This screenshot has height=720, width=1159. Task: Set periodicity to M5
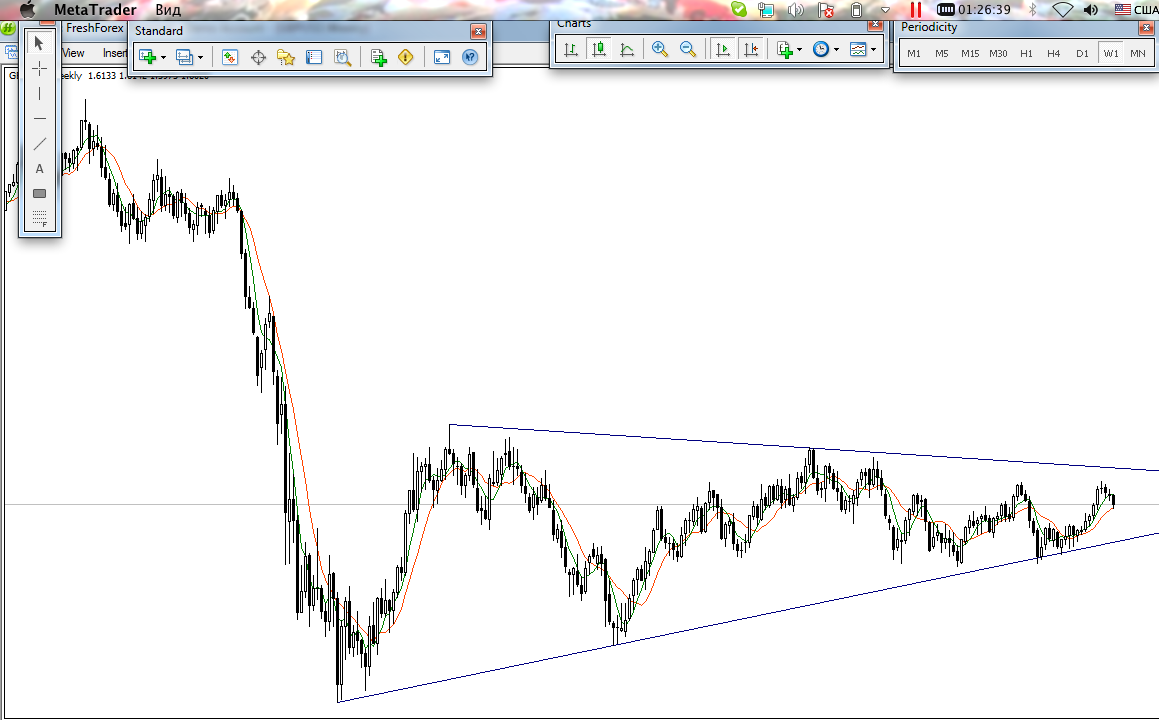click(942, 53)
